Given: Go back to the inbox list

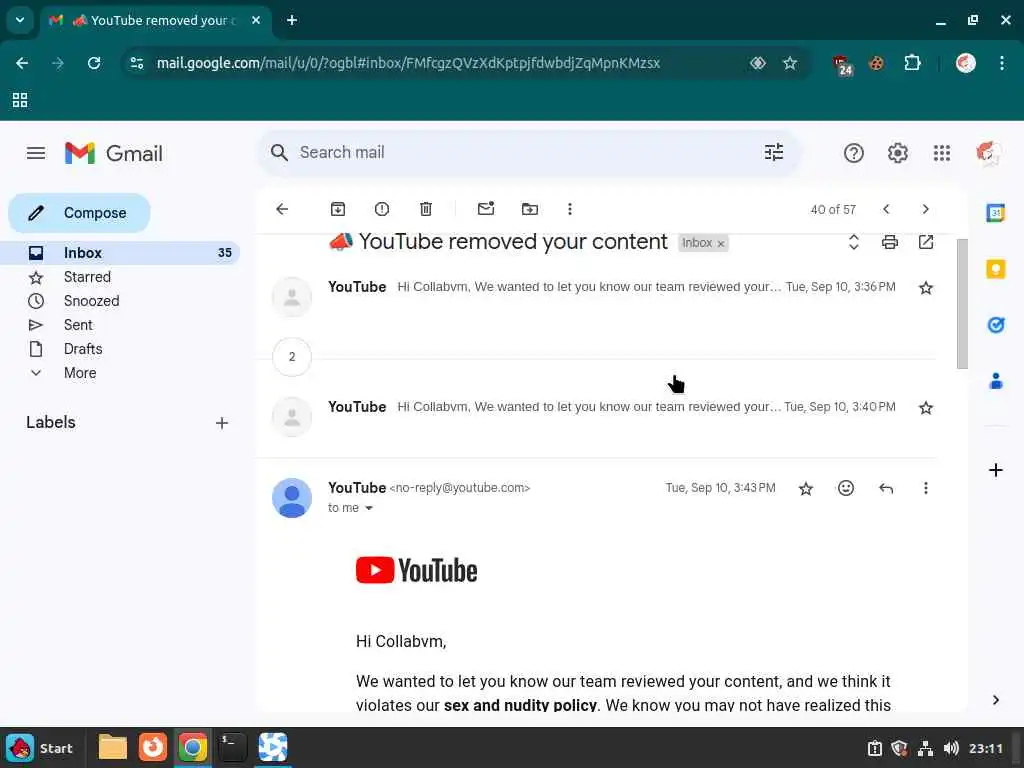Looking at the screenshot, I should [x=282, y=209].
